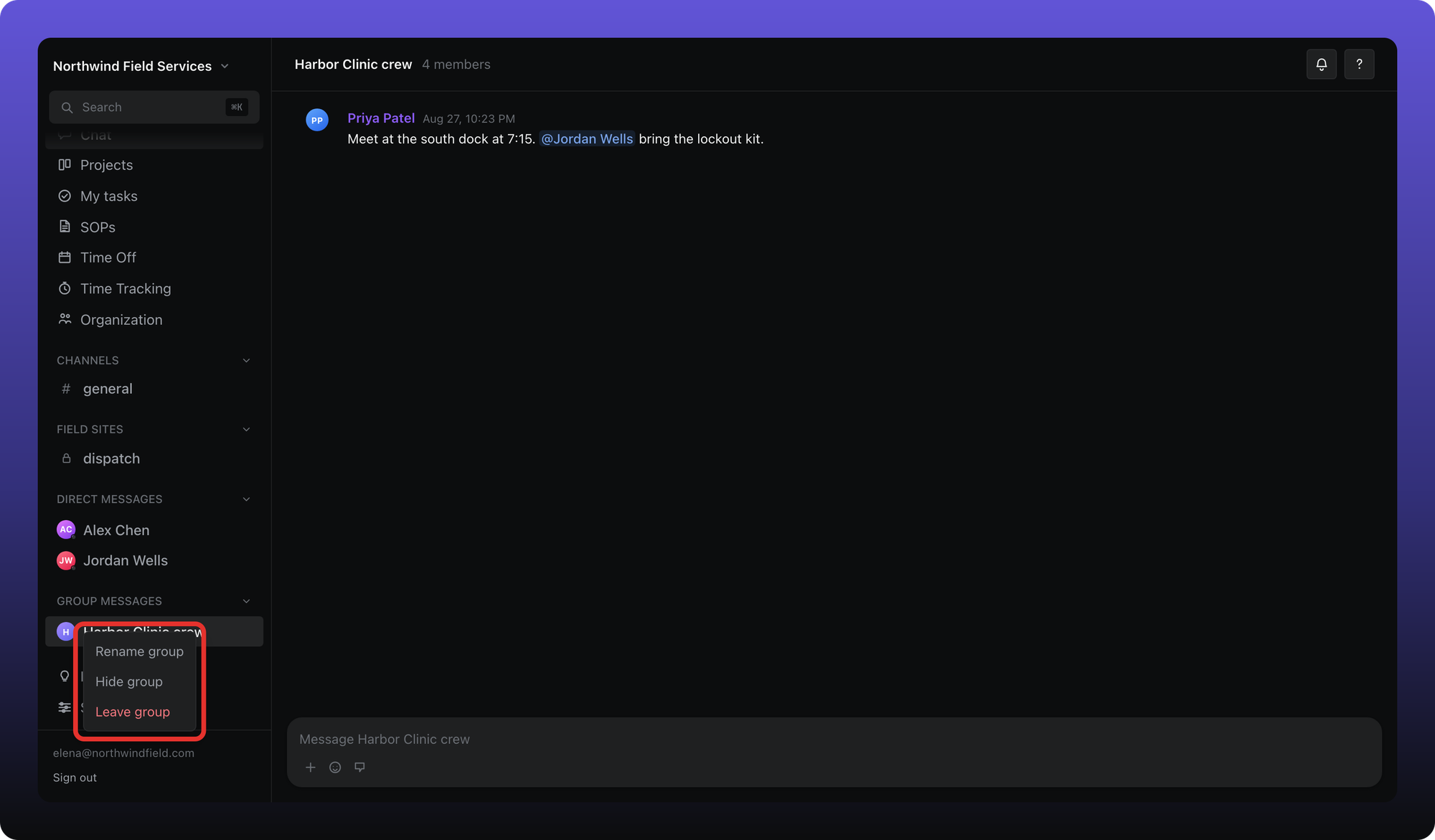Collapse the Direct Messages section chevron

click(246, 499)
